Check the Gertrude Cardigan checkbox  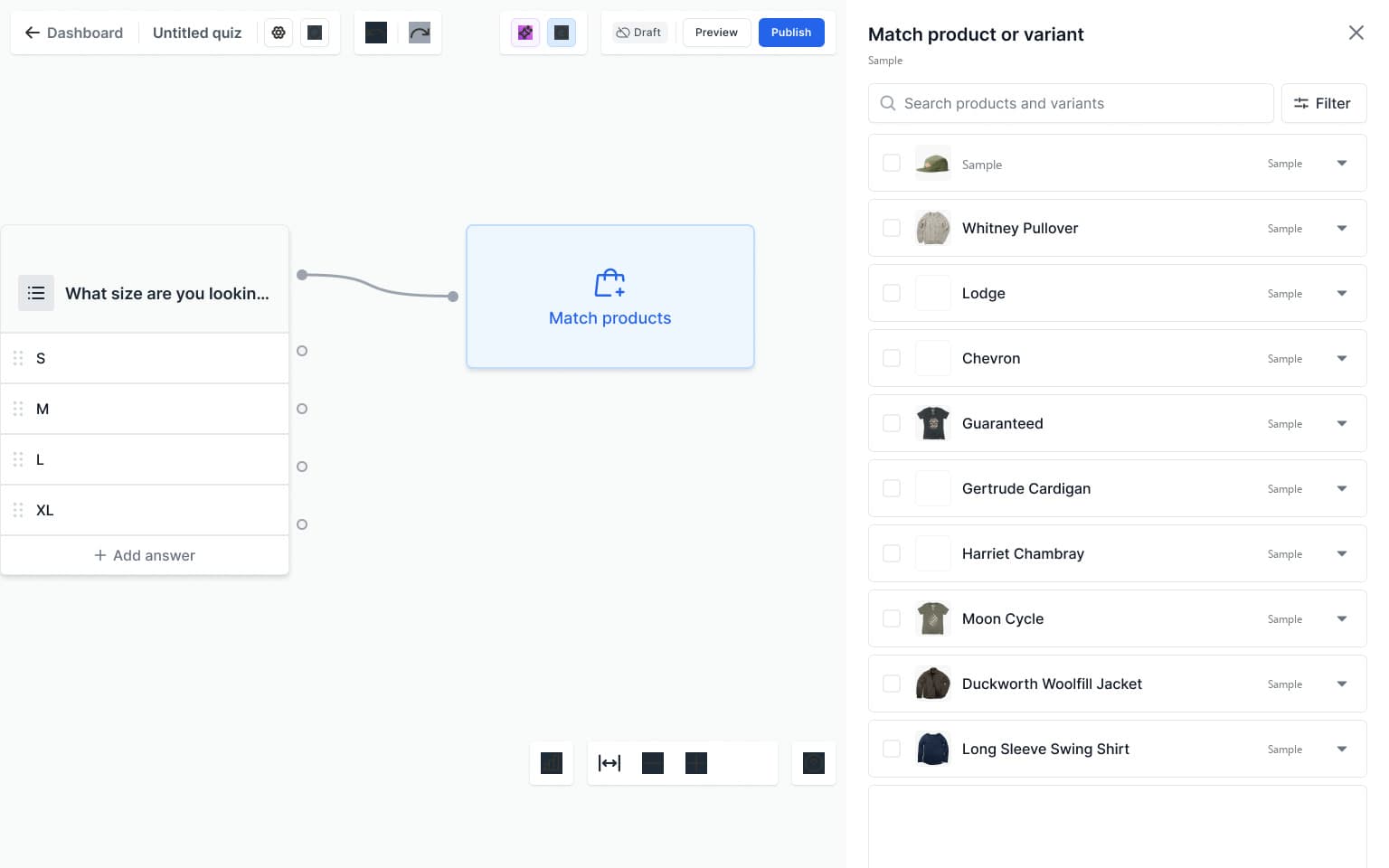coord(892,488)
